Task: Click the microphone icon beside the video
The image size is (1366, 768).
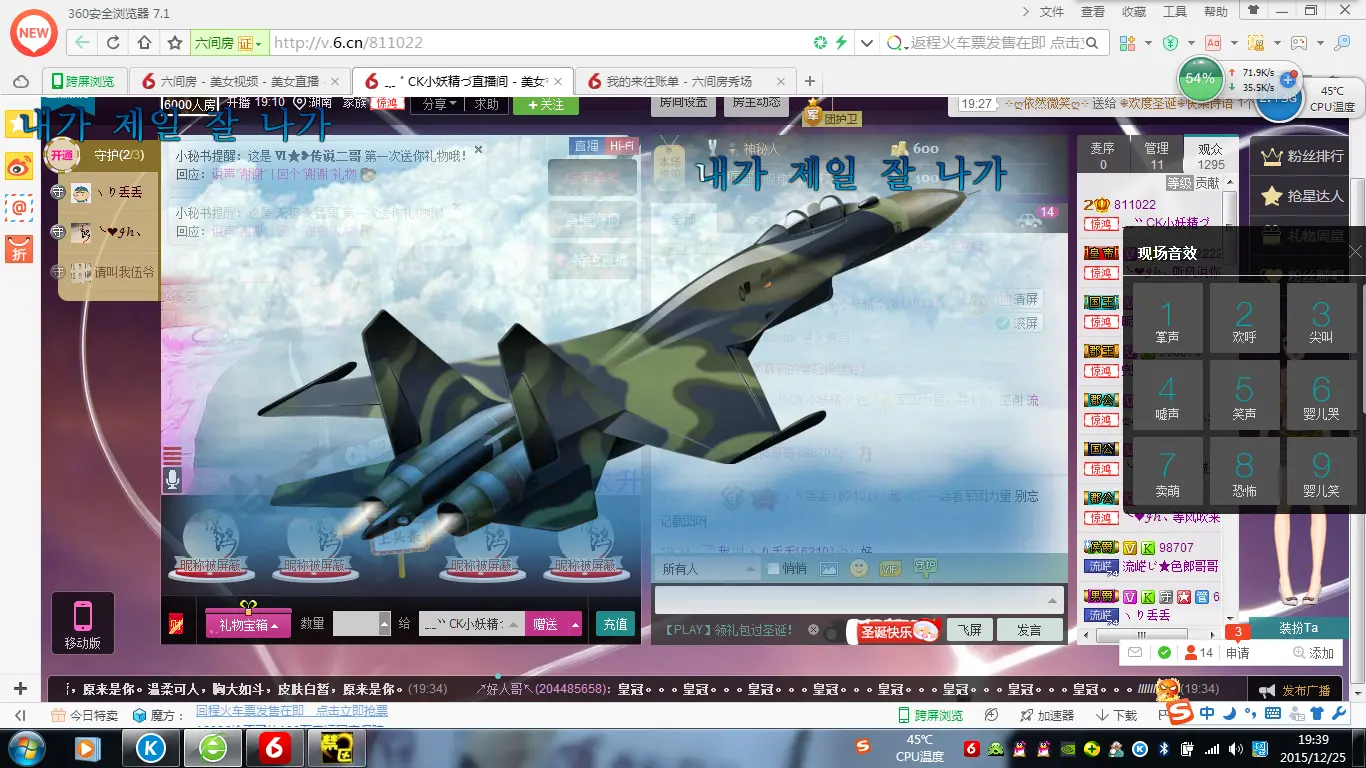Action: pyautogui.click(x=173, y=481)
